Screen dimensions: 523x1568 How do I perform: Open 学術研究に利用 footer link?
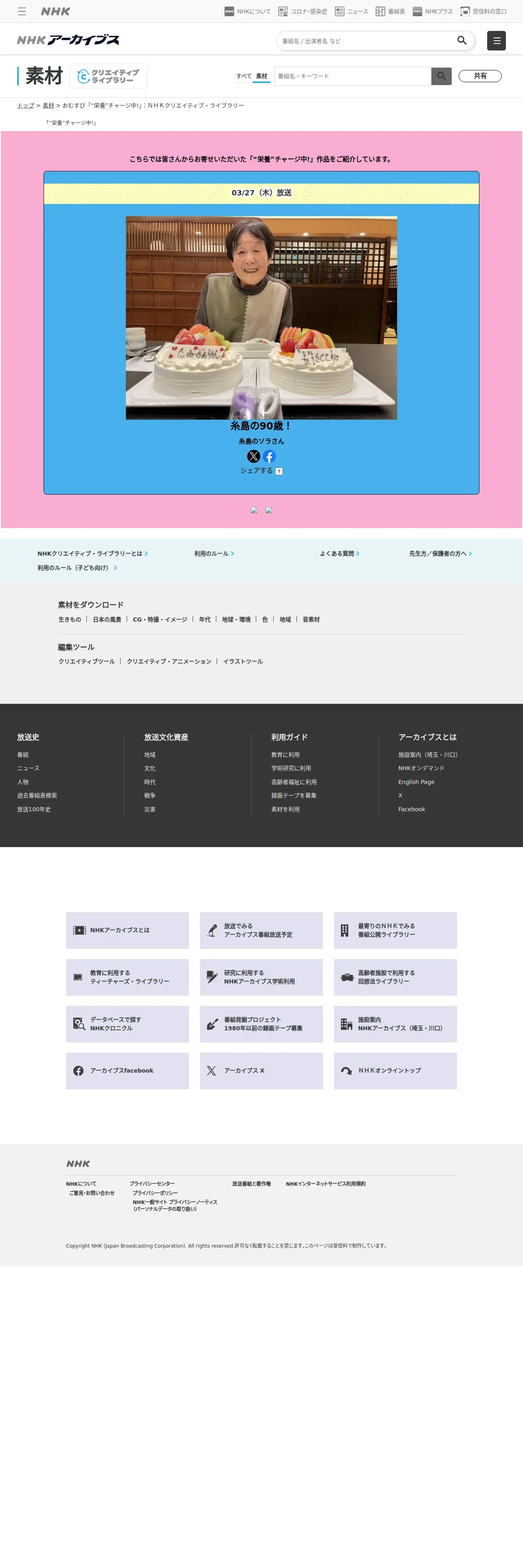tap(291, 768)
